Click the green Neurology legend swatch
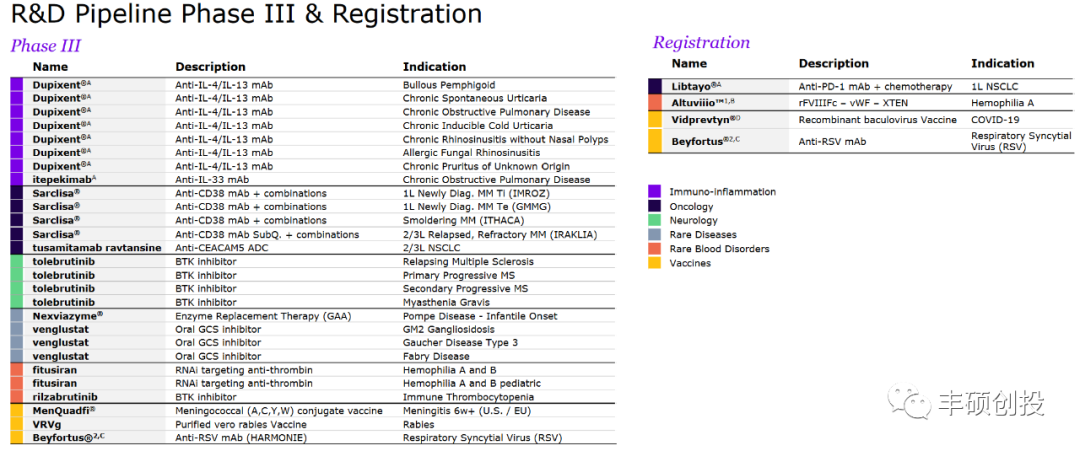The image size is (1080, 451). [x=654, y=220]
